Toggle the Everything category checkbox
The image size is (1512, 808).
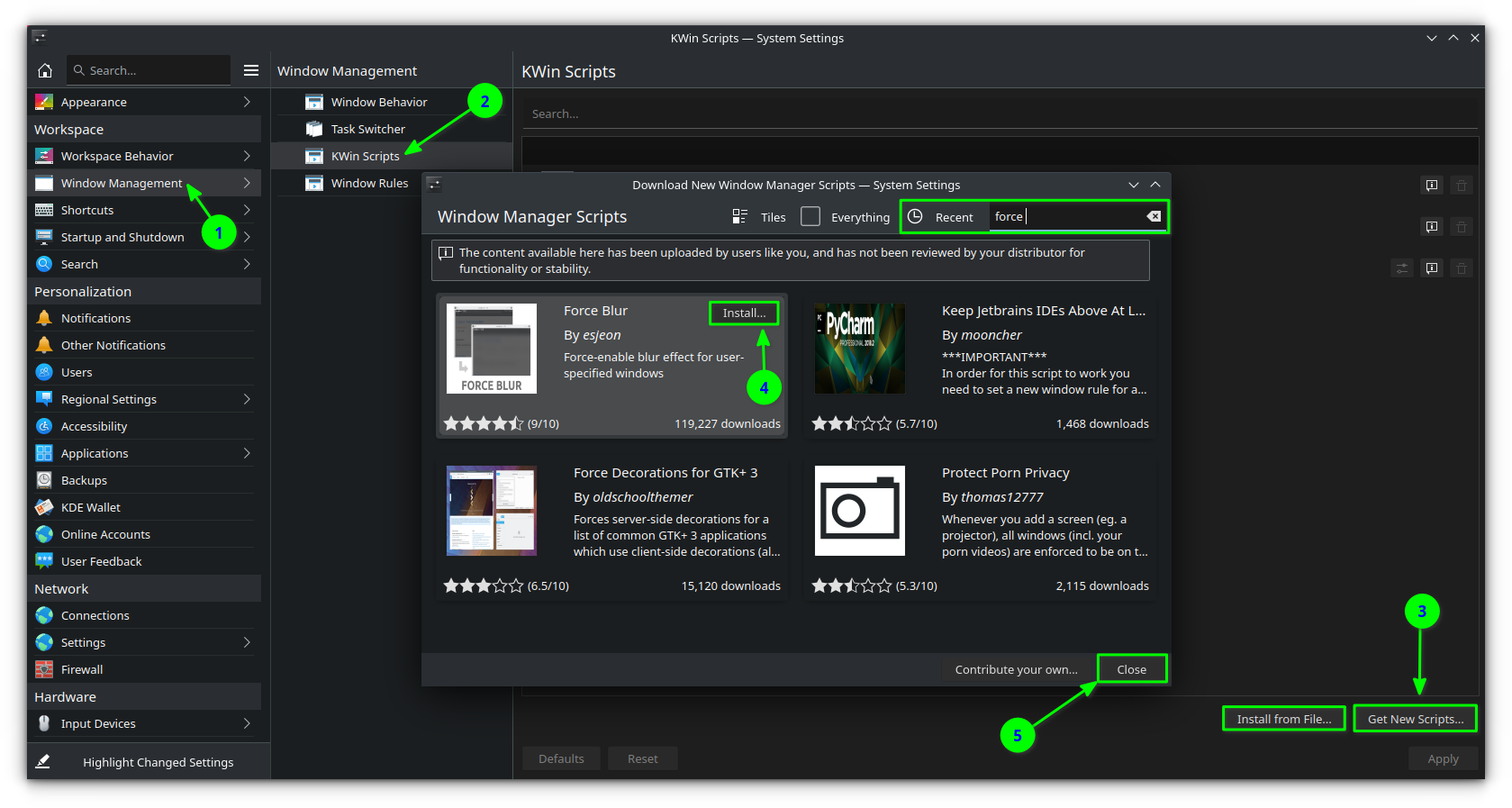point(810,216)
